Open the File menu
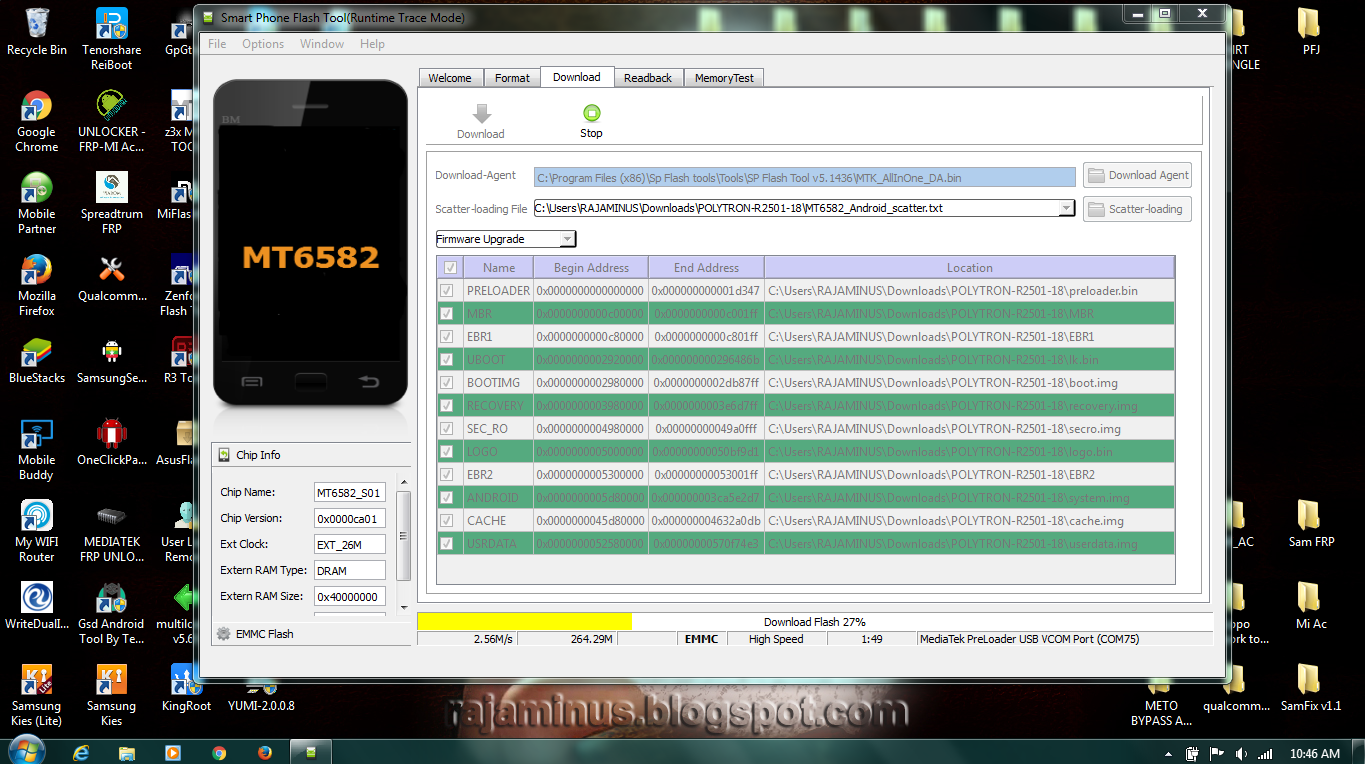The height and width of the screenshot is (764, 1365). click(217, 44)
